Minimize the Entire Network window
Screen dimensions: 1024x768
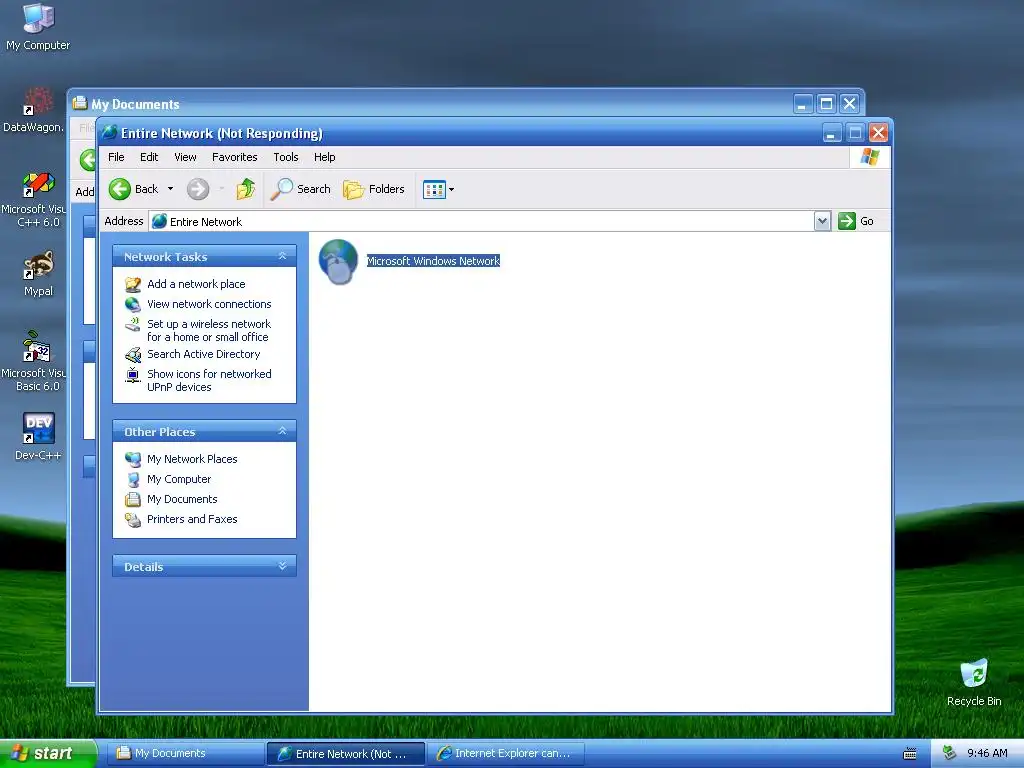pos(831,133)
